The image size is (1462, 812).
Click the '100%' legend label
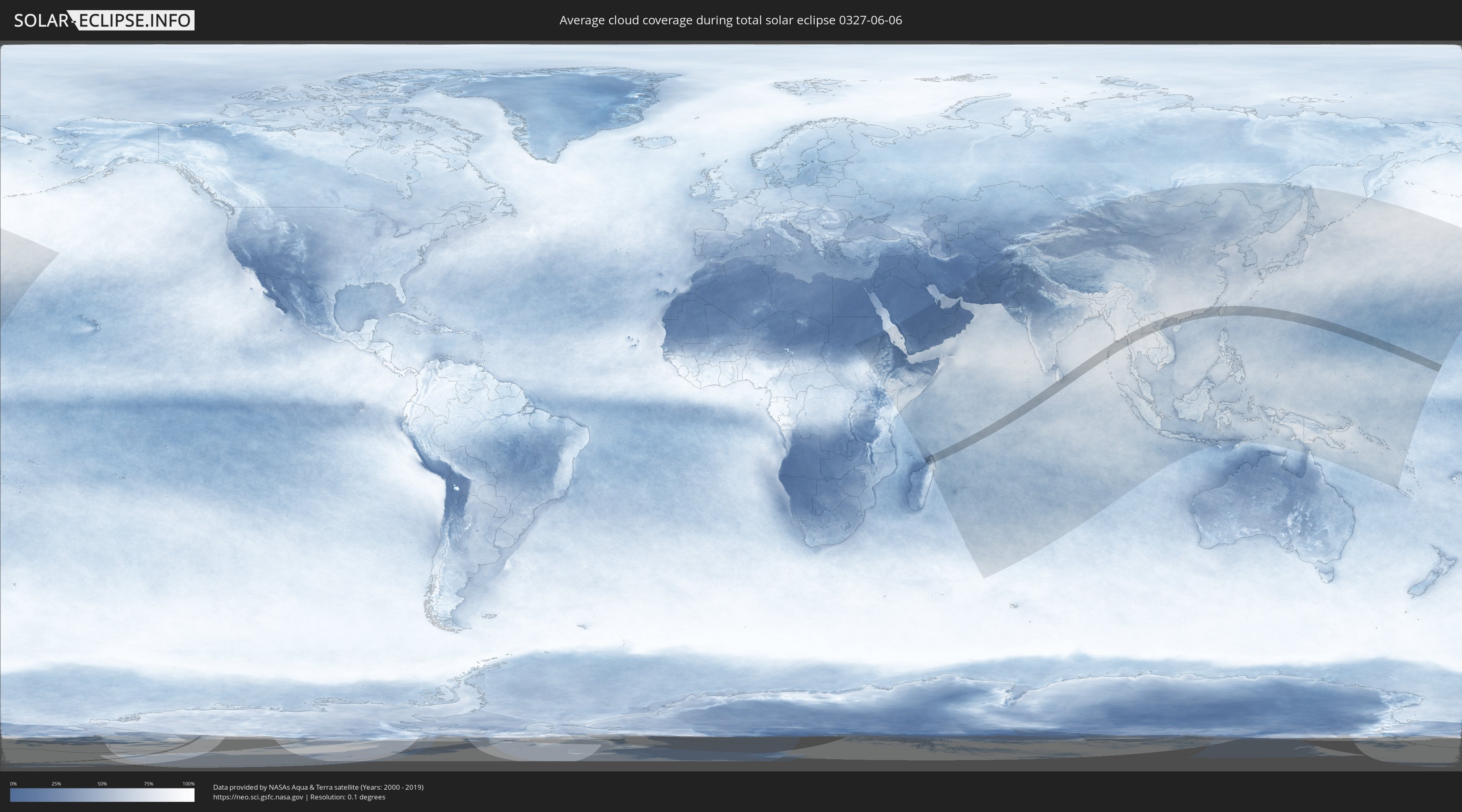[188, 784]
